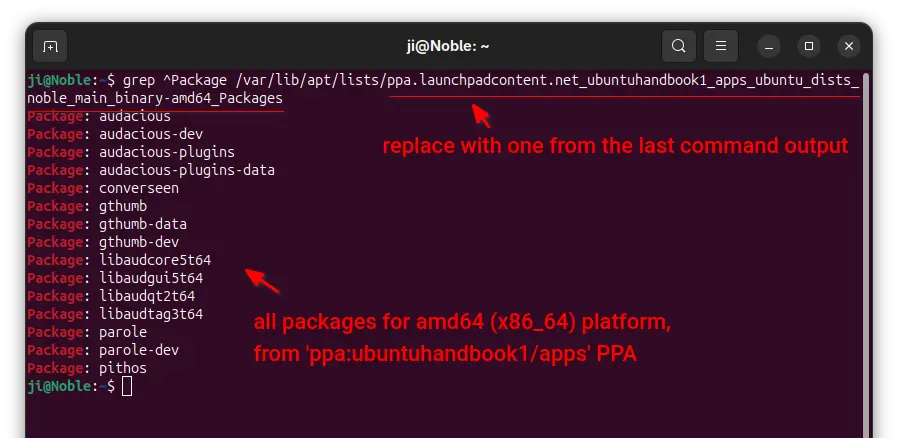Open the hamburger main menu

(721, 46)
